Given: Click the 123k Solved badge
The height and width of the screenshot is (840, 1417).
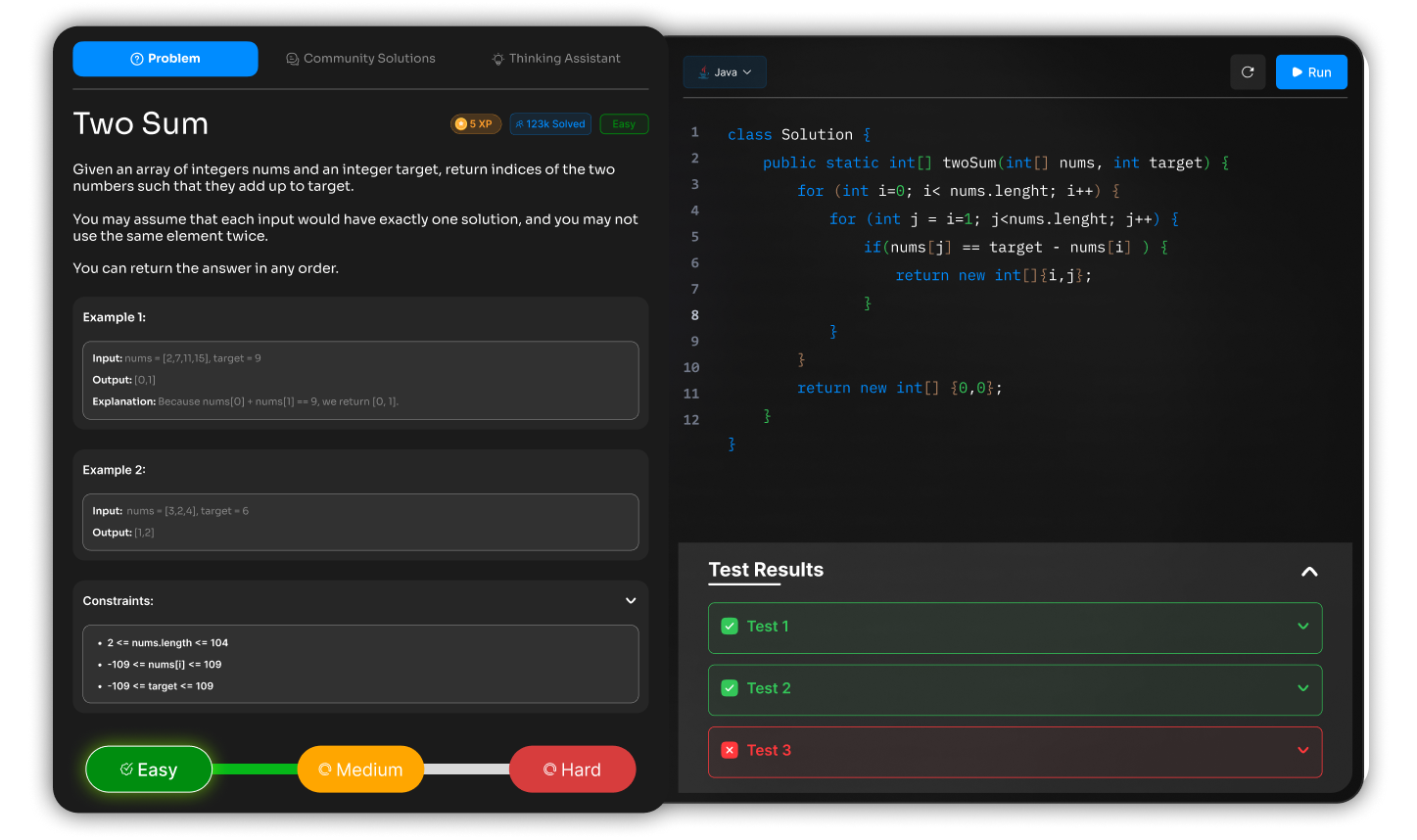Looking at the screenshot, I should click(550, 124).
